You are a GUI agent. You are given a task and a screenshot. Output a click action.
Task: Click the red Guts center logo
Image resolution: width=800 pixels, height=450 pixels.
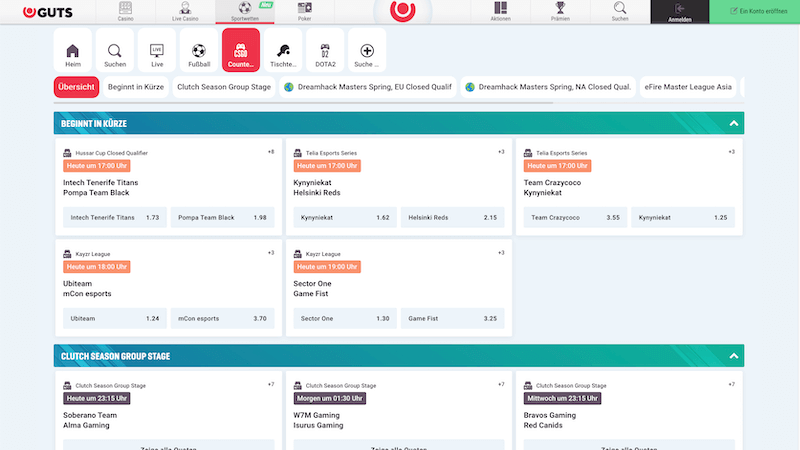click(403, 10)
